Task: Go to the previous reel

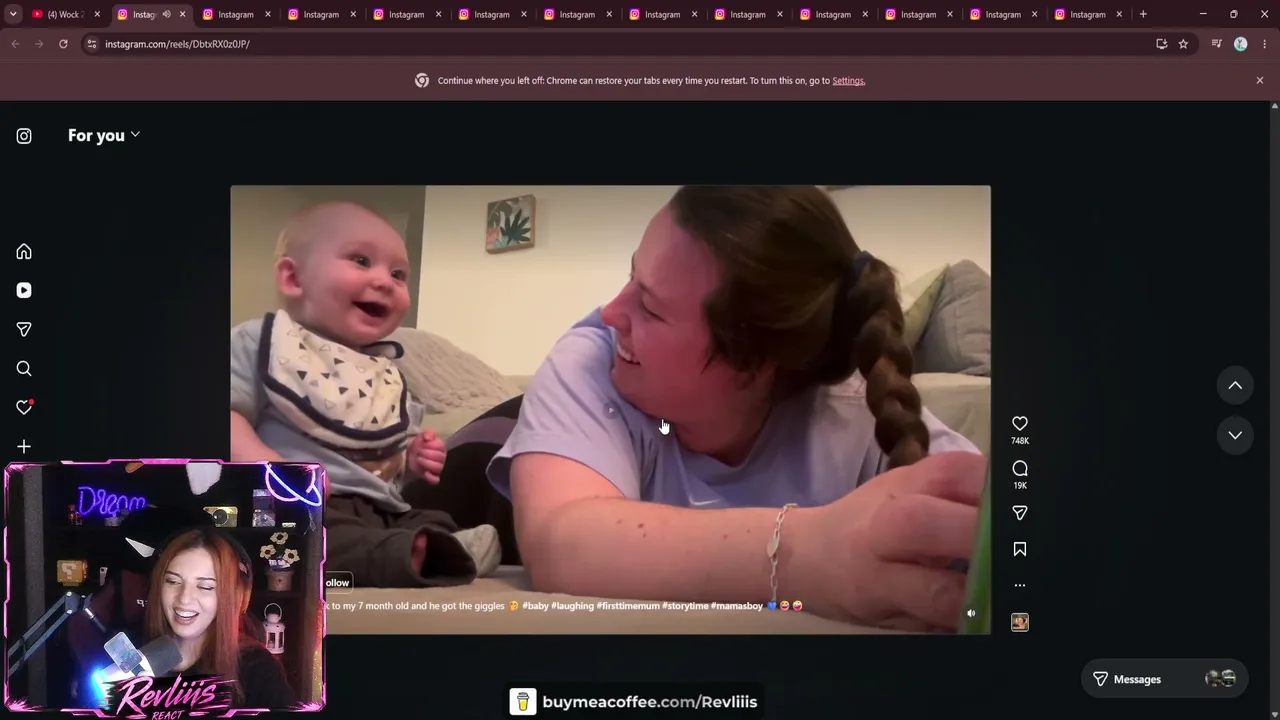Action: 1235,385
